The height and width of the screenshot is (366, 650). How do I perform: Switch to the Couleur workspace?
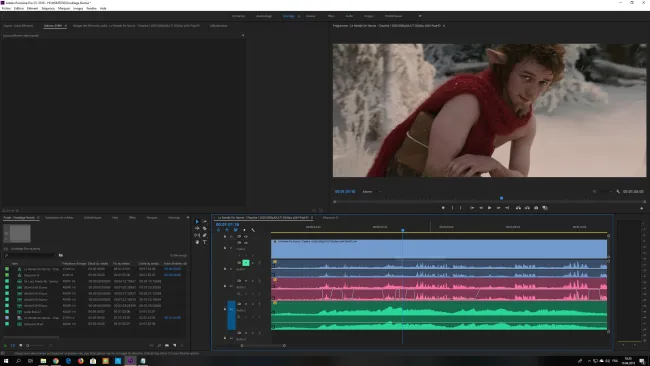[310, 16]
